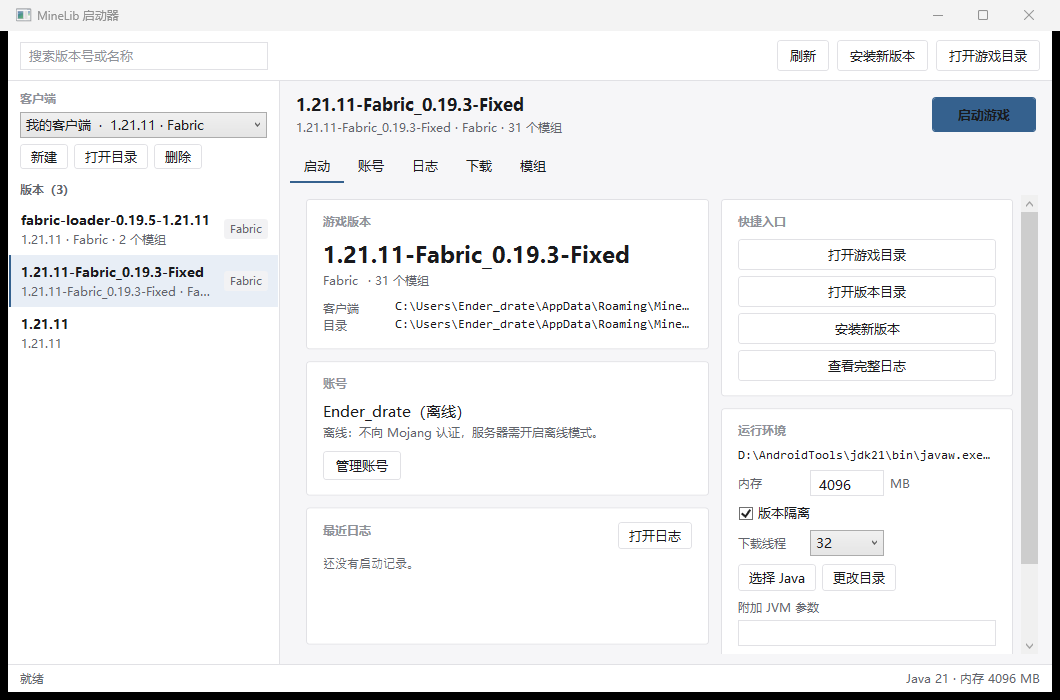Click the 还没有启动记录 log message

[x=368, y=563]
